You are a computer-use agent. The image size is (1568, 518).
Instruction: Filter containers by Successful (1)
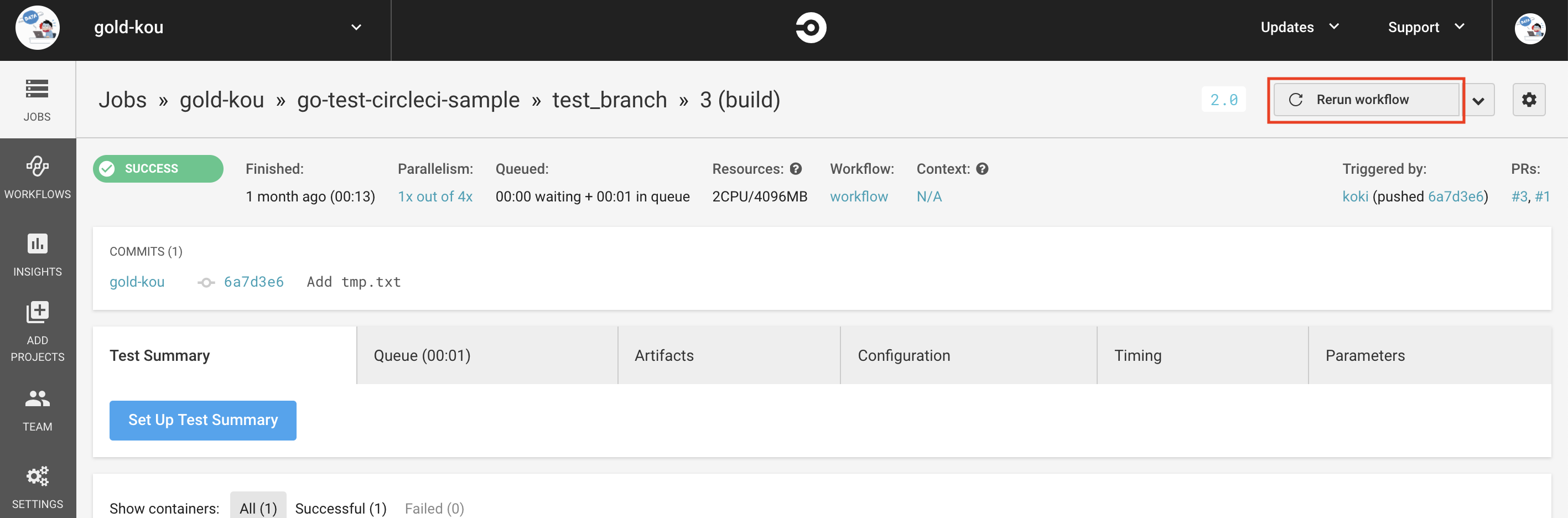[340, 507]
